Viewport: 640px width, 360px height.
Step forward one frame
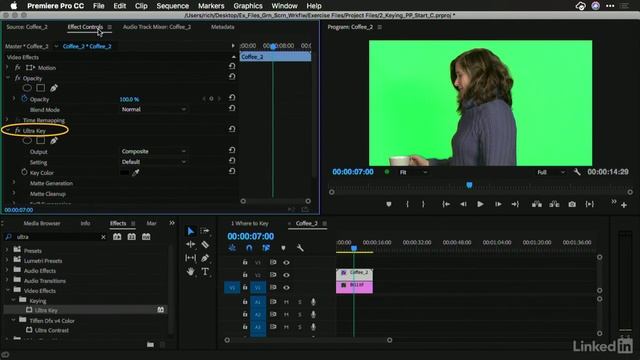(498, 204)
